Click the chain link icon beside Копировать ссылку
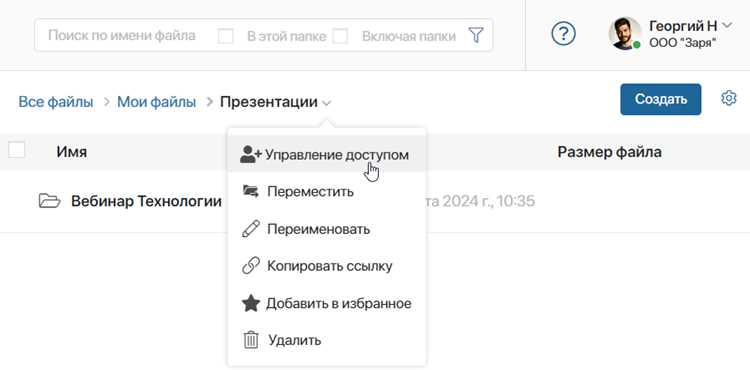This screenshot has width=750, height=370. tap(251, 265)
